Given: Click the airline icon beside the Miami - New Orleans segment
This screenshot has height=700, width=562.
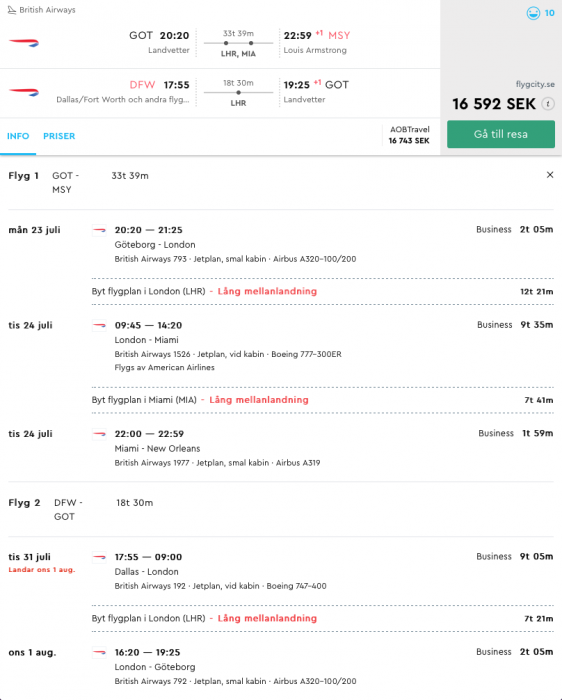Looking at the screenshot, I should (99, 434).
